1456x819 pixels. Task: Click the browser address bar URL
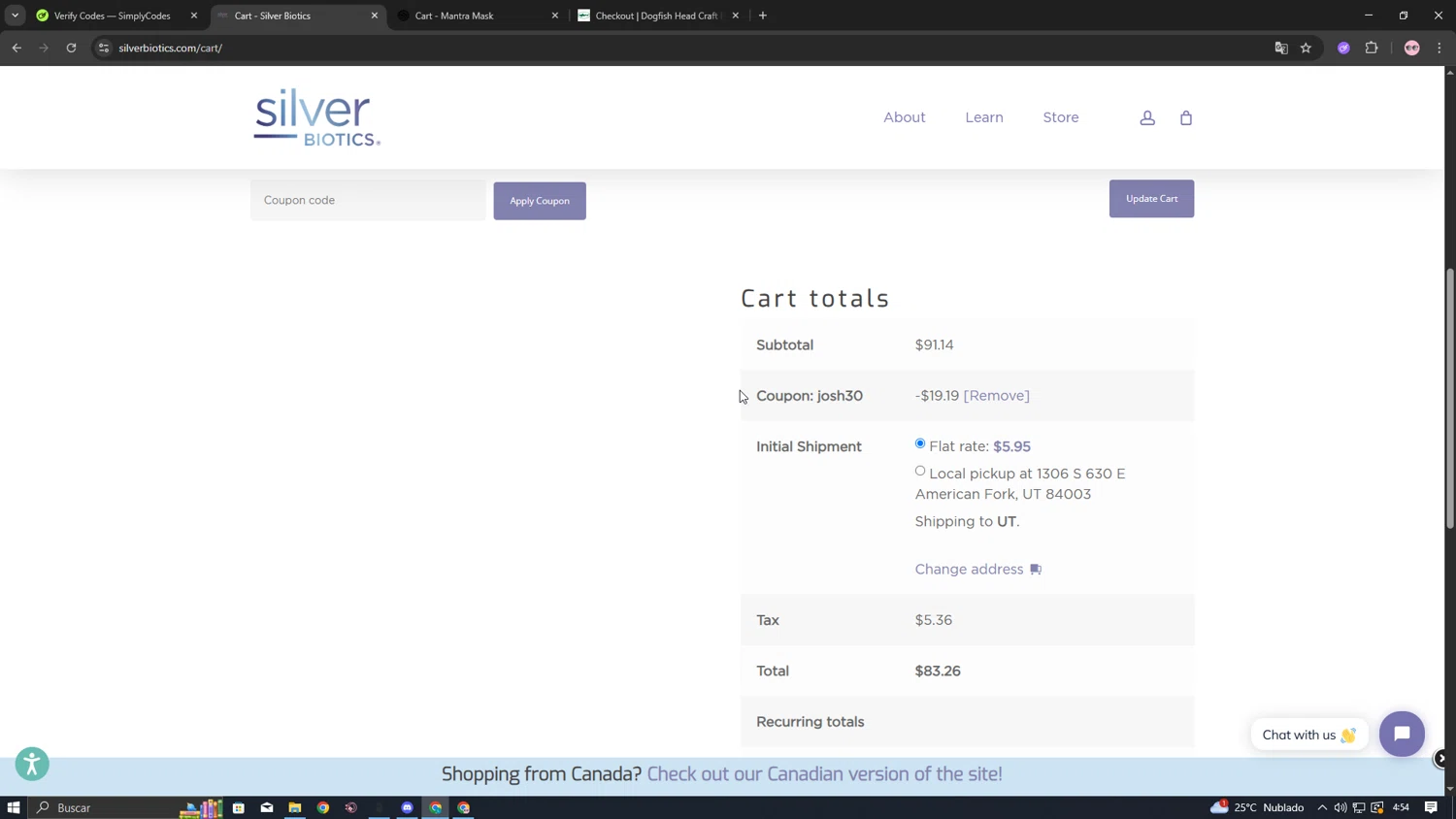click(x=170, y=48)
